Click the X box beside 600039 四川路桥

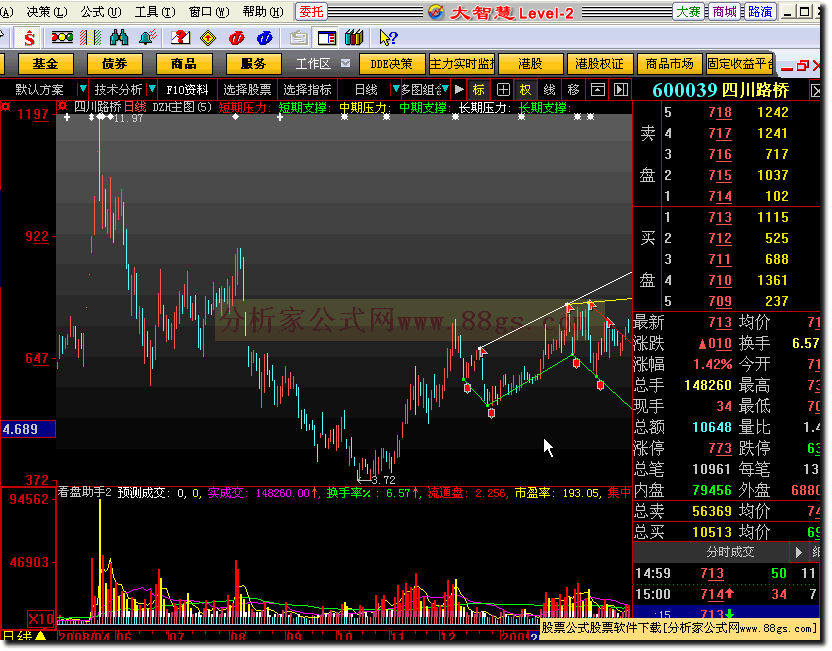(x=816, y=91)
